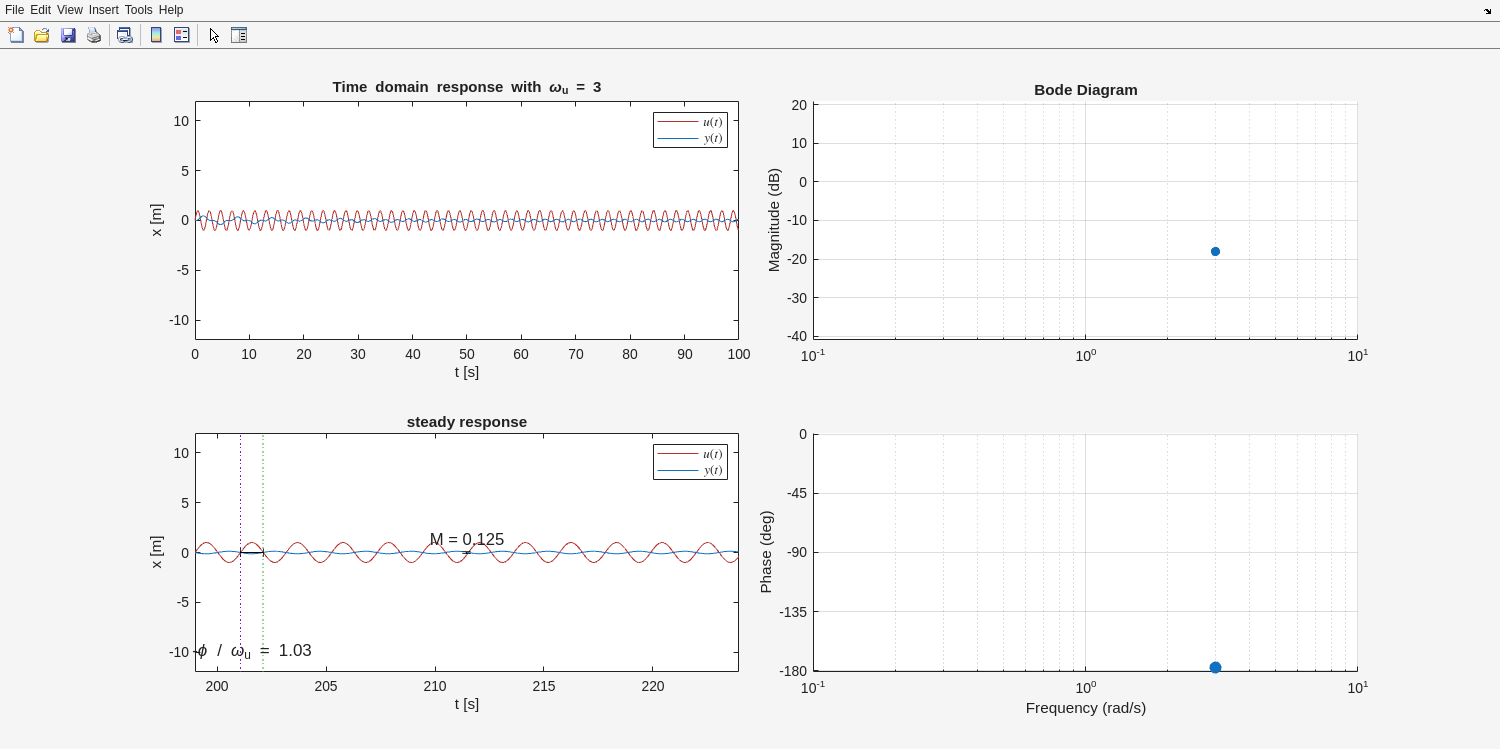Click the New Figure toolbar icon

coord(16,35)
